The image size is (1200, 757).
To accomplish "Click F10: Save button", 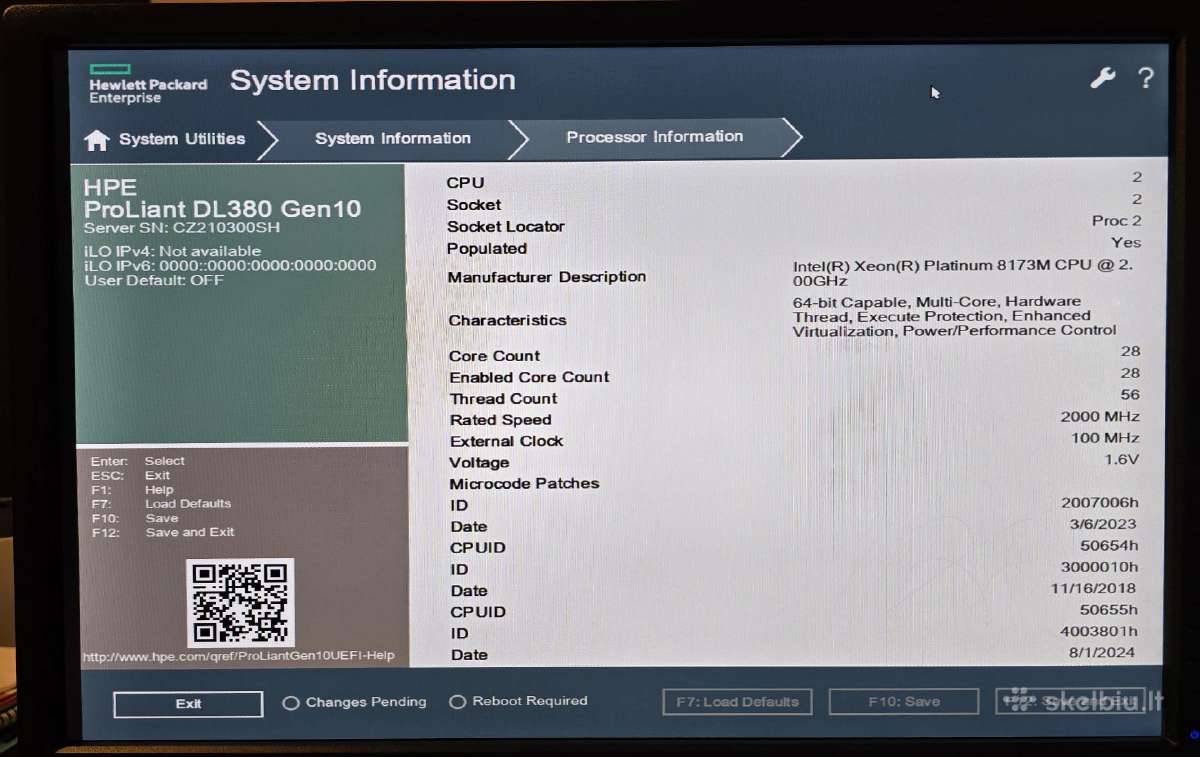I will click(x=904, y=702).
